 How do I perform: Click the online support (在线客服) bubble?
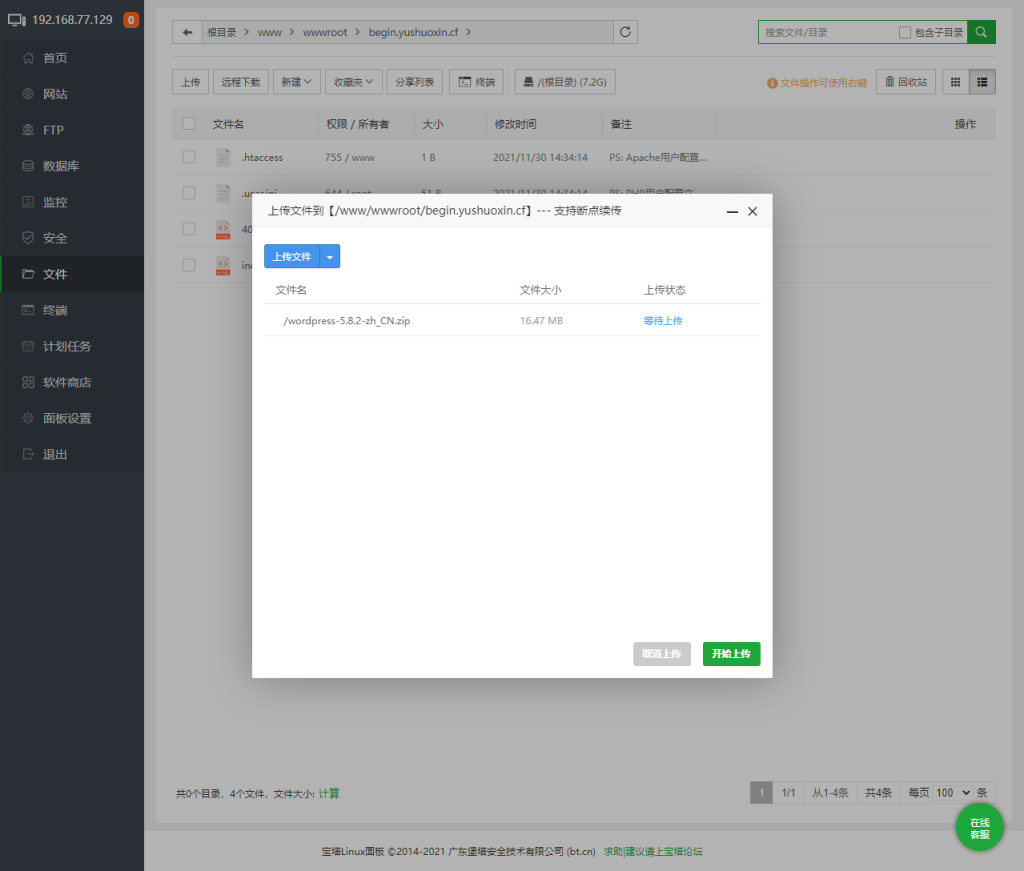pos(979,828)
